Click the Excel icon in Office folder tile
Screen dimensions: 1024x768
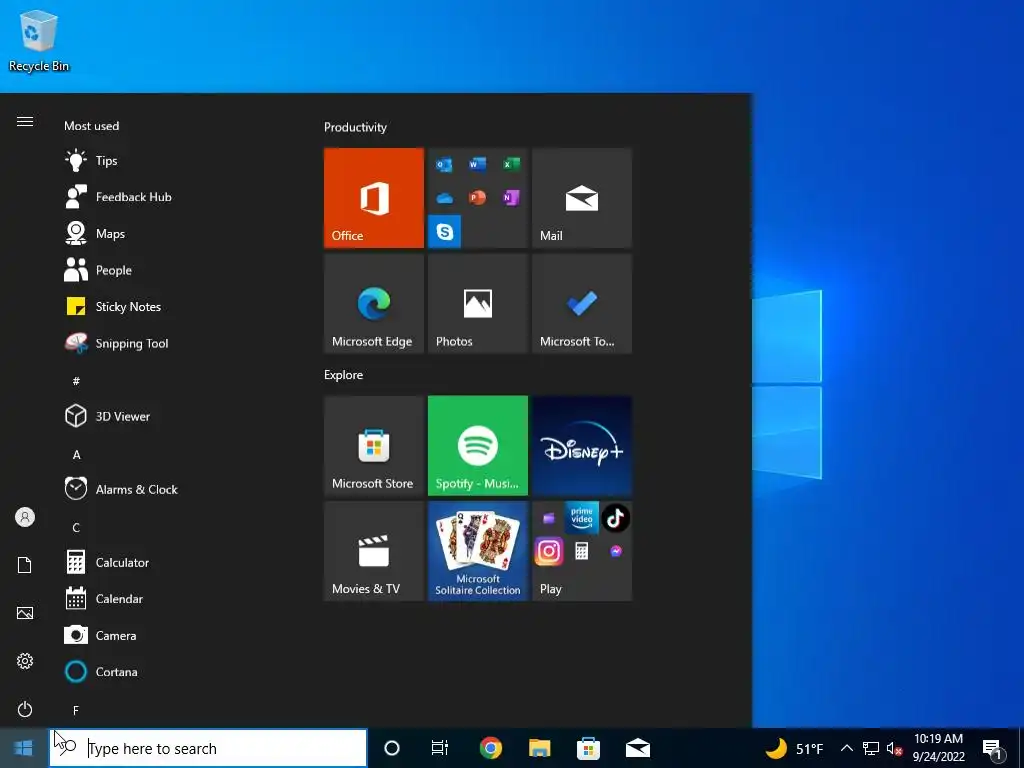(x=511, y=164)
